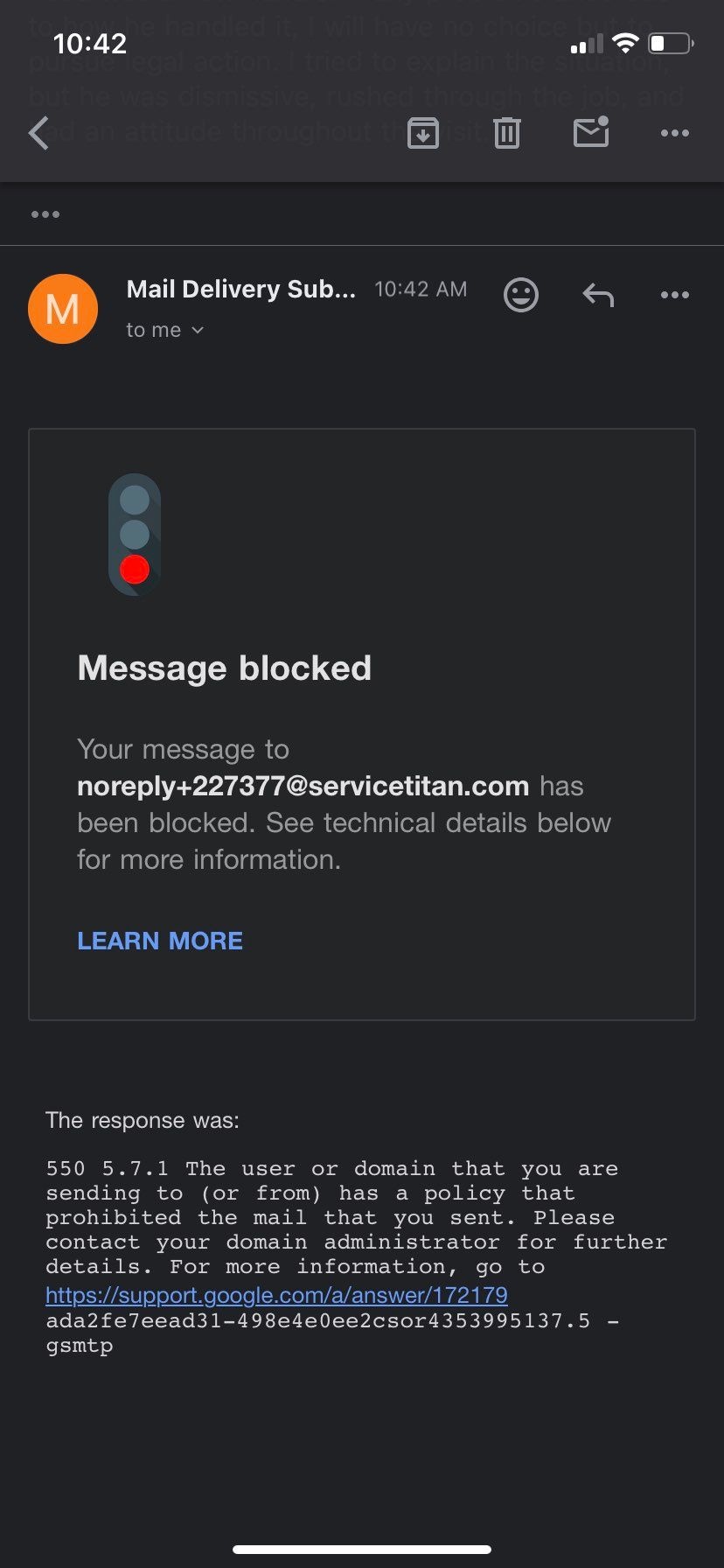Viewport: 724px width, 1568px height.
Task: Expand collapsed quoted content dots
Action: tap(45, 214)
